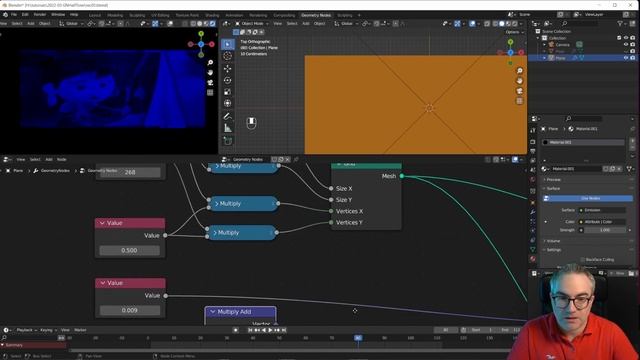Click jump to start button in timeline
Viewport: 640px width, 360px height.
(x=250, y=330)
